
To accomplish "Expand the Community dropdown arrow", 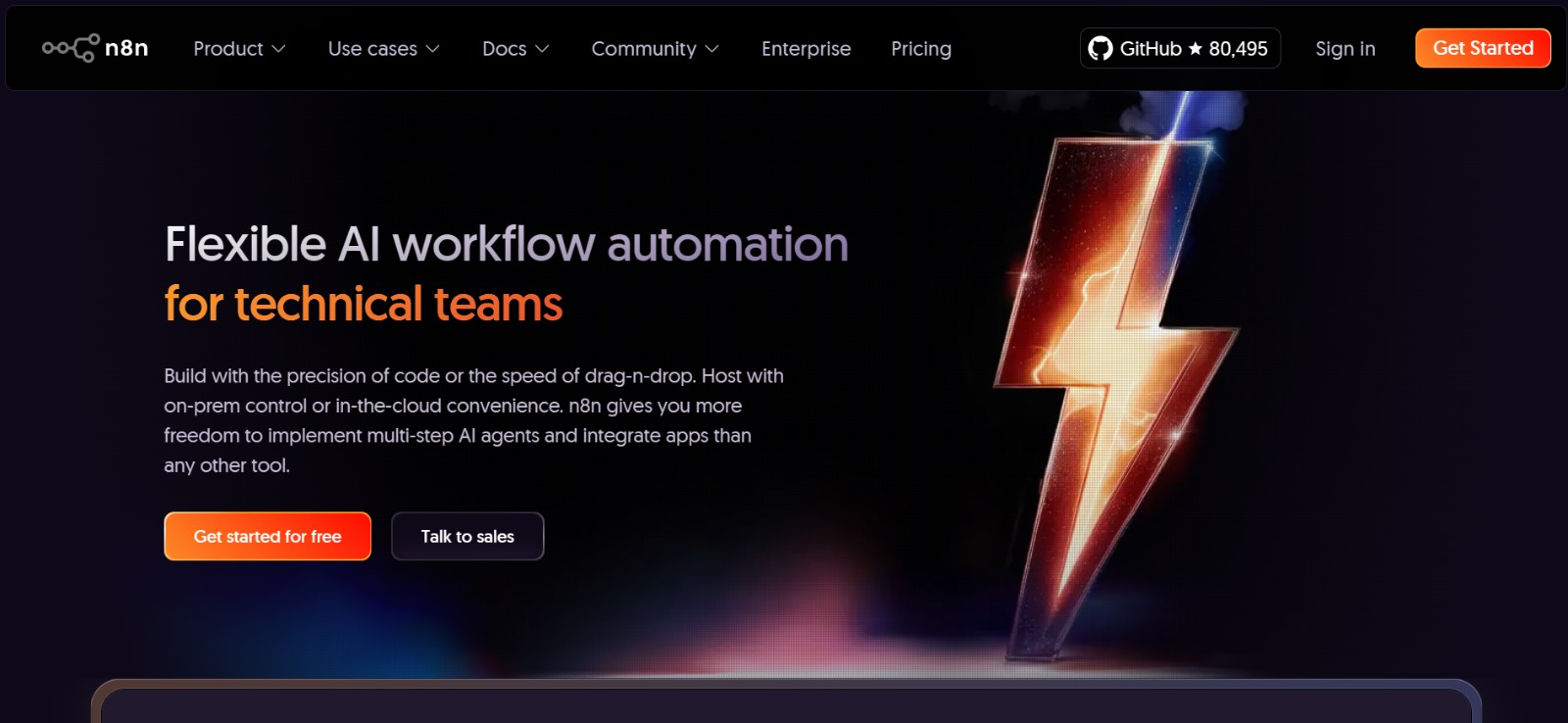I will (x=712, y=49).
